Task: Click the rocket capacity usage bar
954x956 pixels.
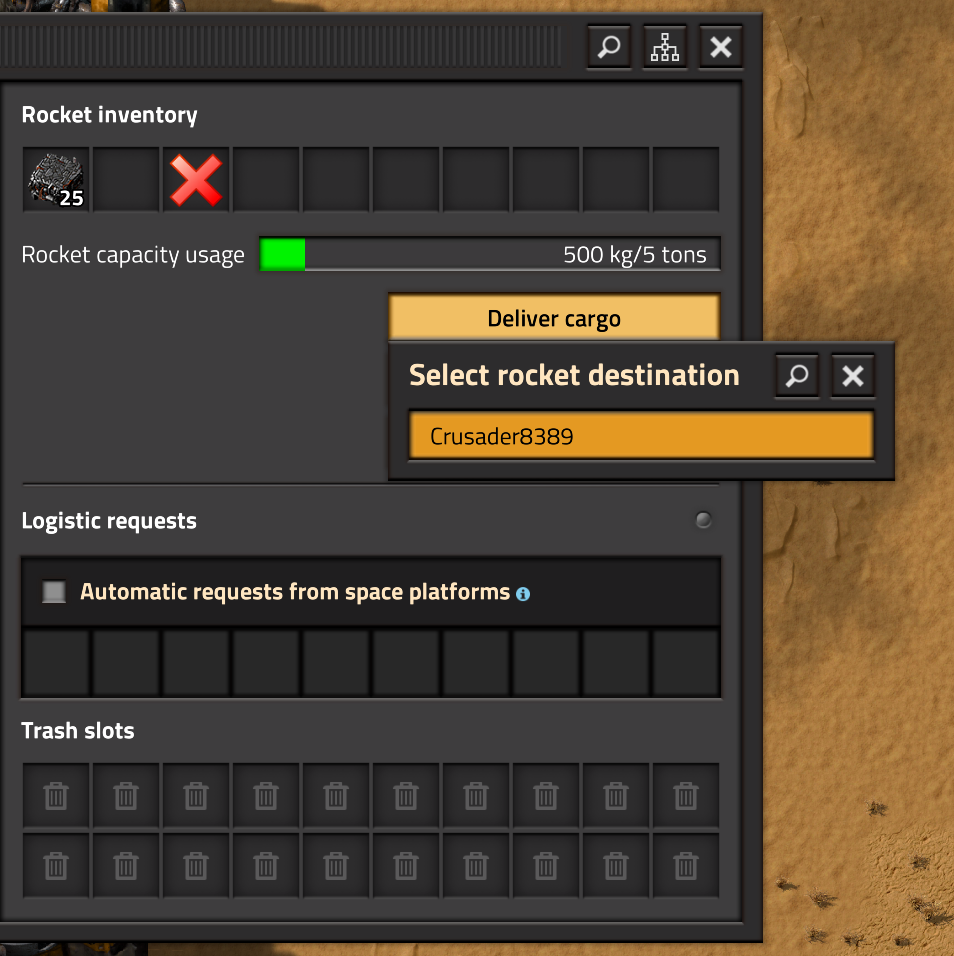Action: pos(489,254)
